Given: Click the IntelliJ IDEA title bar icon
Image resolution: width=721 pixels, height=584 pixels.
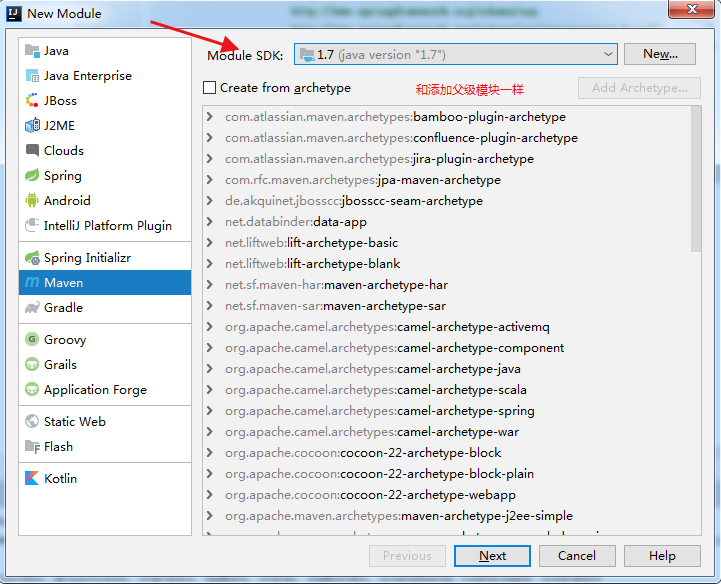Looking at the screenshot, I should click(14, 13).
